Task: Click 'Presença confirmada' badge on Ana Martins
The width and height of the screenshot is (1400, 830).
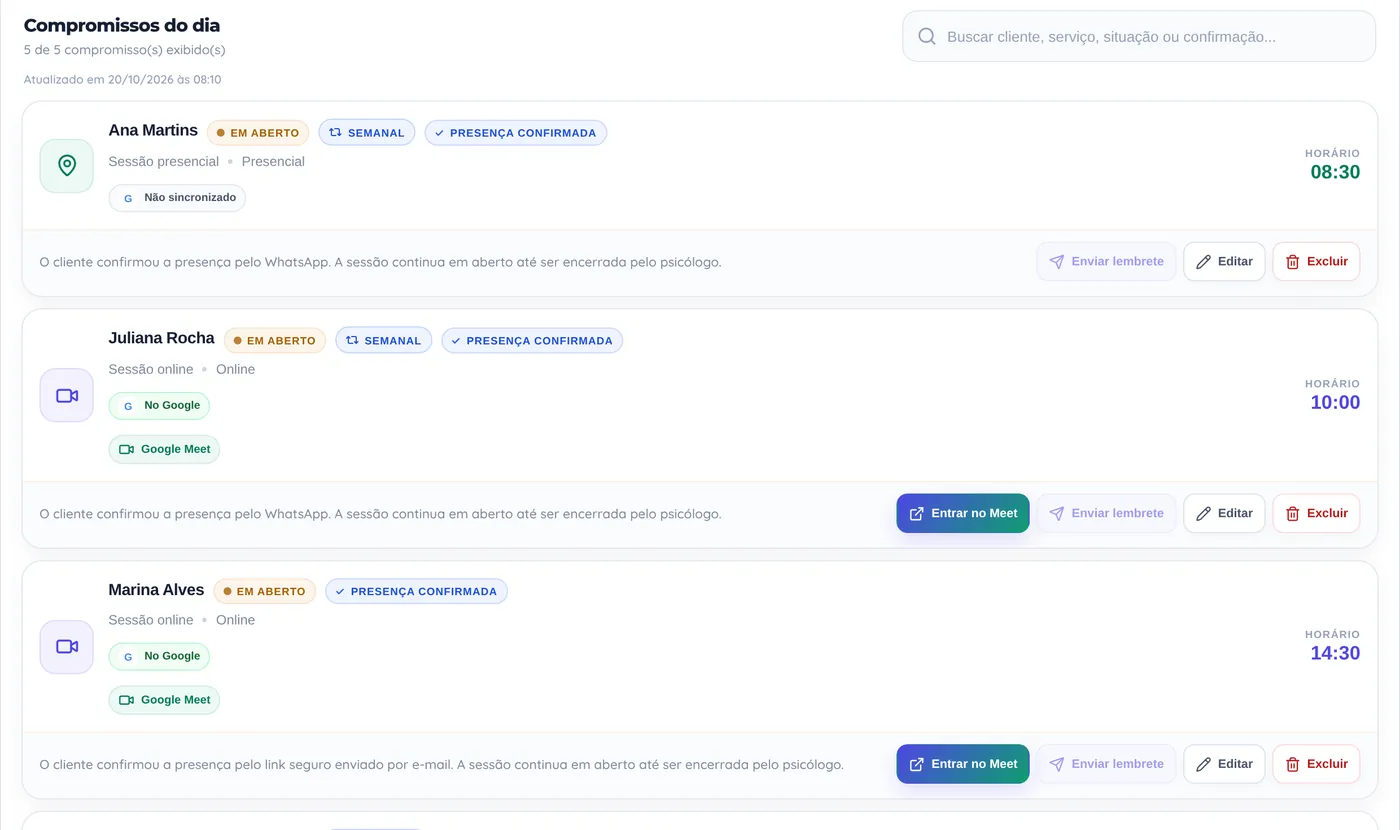Action: click(x=516, y=132)
